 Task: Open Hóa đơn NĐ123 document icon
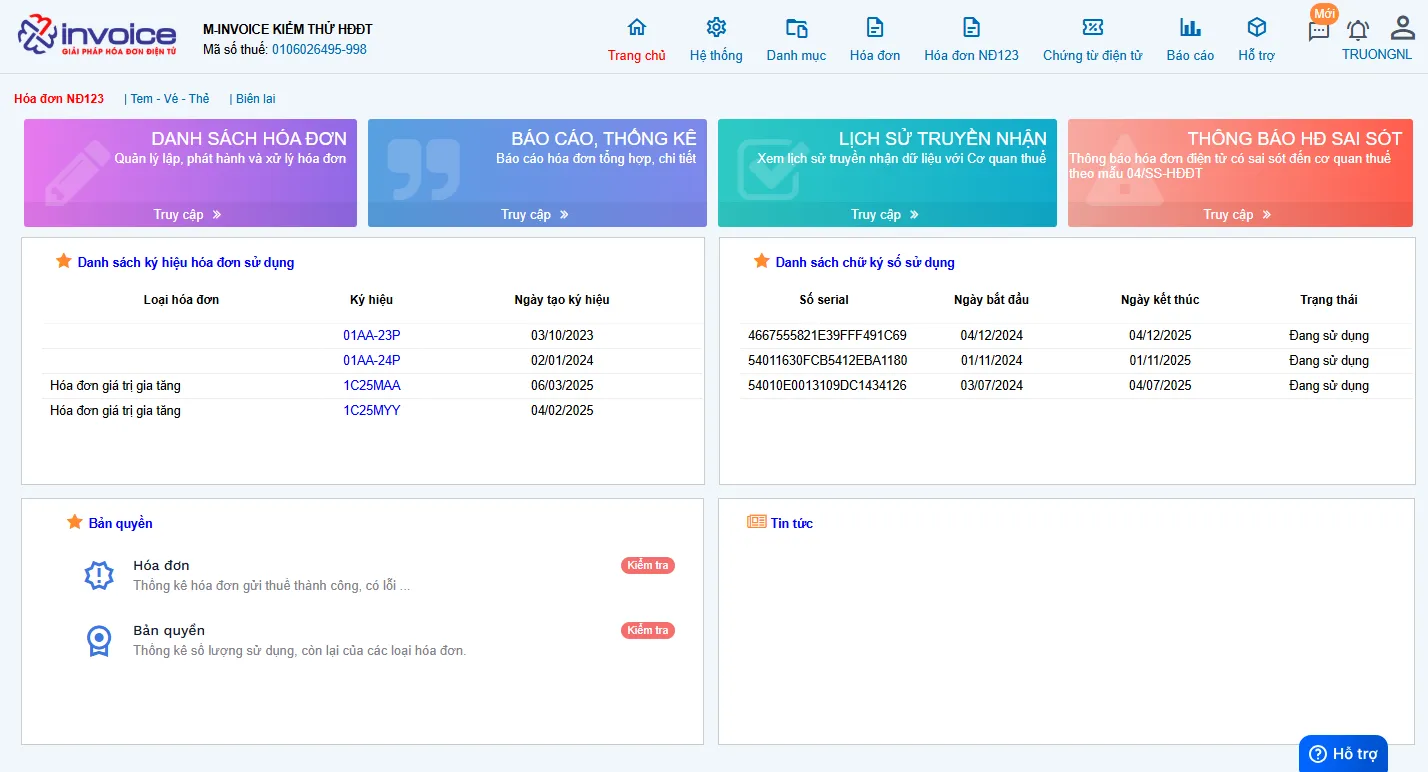(972, 27)
